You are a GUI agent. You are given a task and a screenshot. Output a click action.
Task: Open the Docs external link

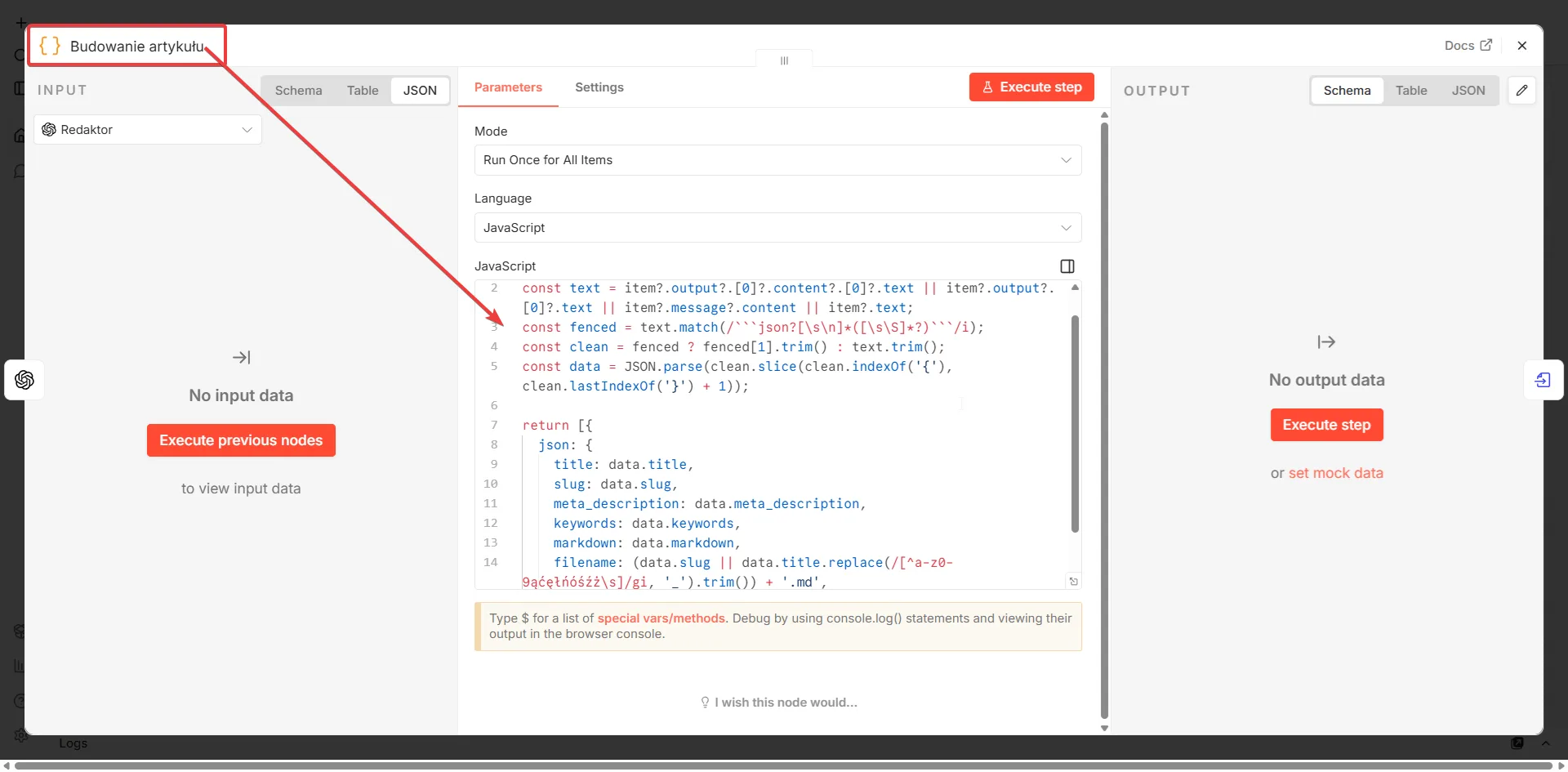click(x=1468, y=46)
